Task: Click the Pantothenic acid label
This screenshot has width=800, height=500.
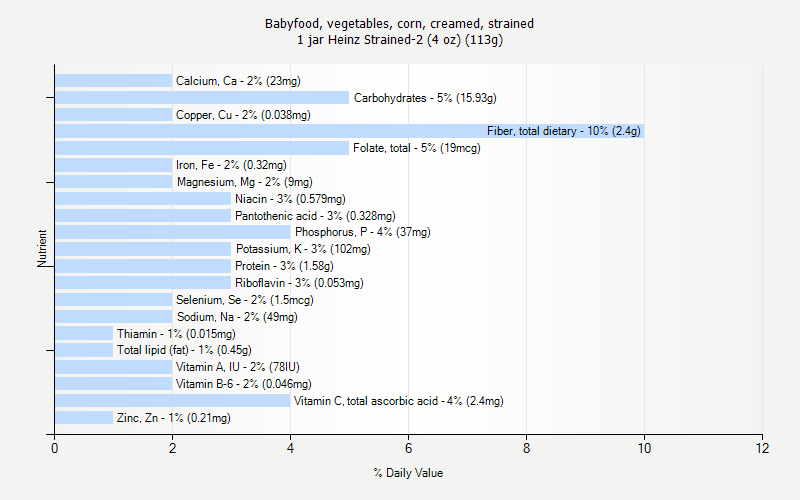Action: pyautogui.click(x=315, y=216)
